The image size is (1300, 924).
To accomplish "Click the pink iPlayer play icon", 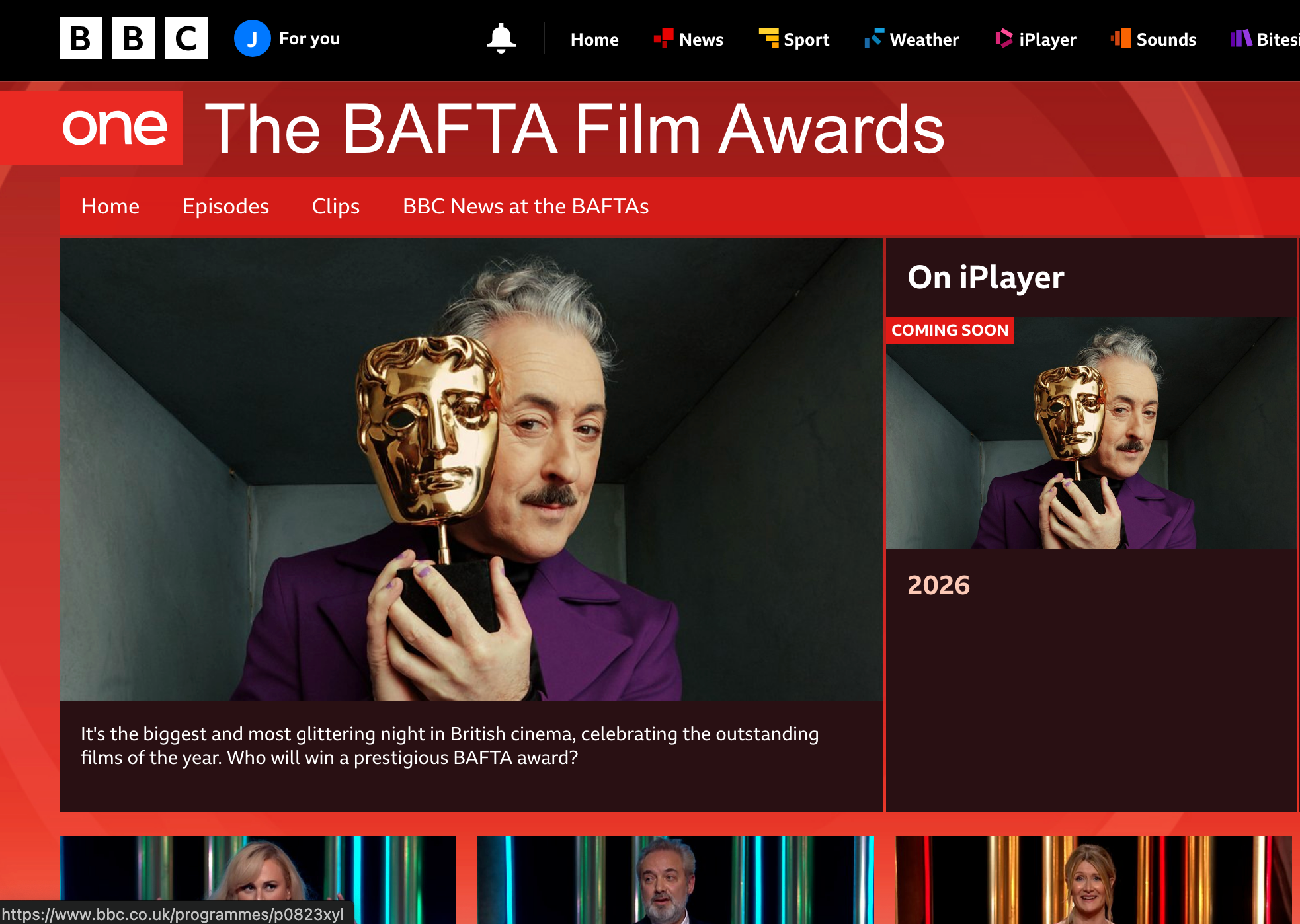I will coord(1004,38).
